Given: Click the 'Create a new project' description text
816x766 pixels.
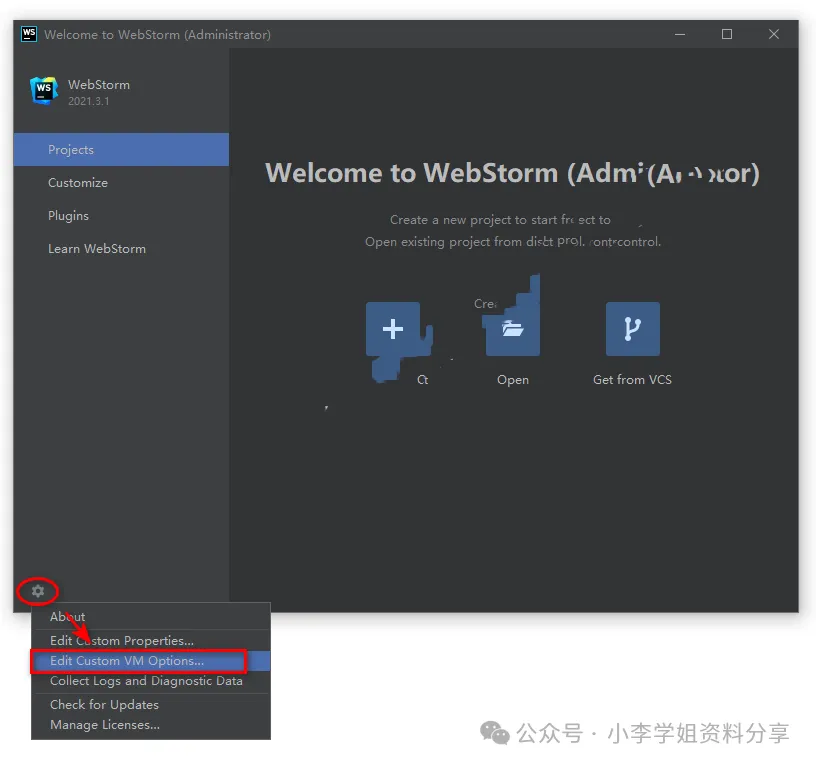Looking at the screenshot, I should (x=500, y=220).
